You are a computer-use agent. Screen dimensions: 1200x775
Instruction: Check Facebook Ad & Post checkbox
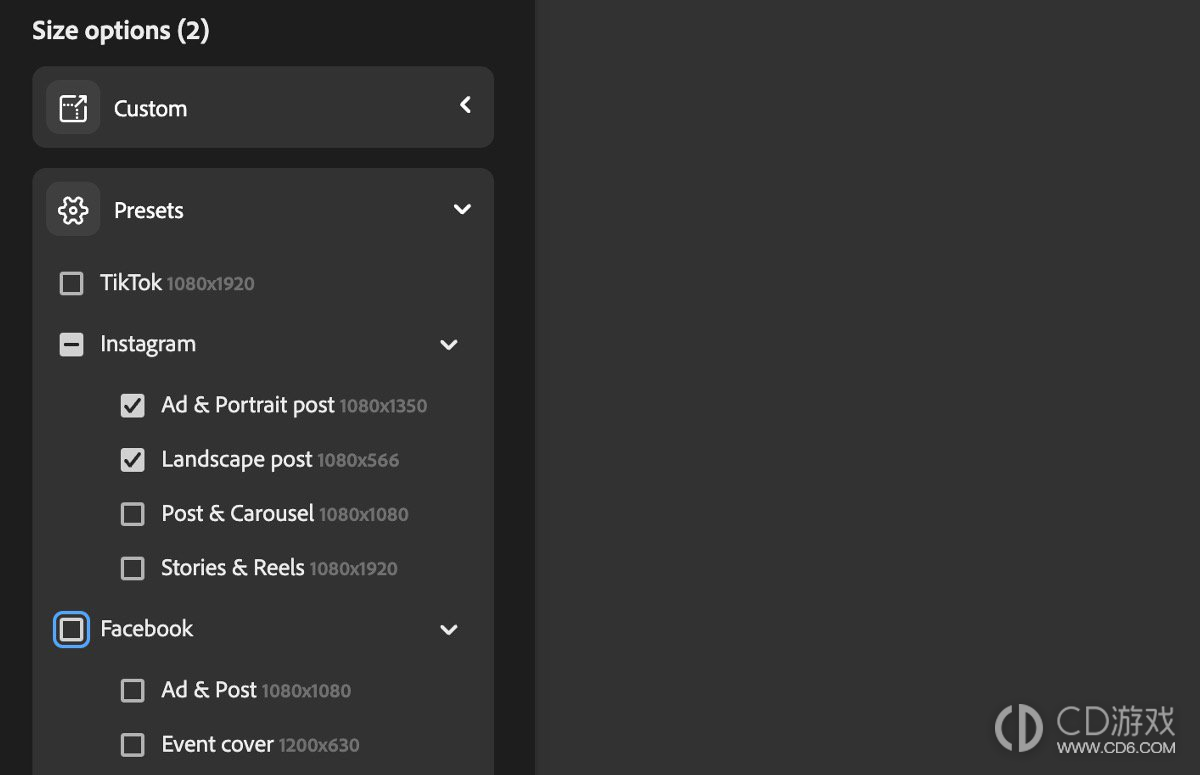coord(132,690)
